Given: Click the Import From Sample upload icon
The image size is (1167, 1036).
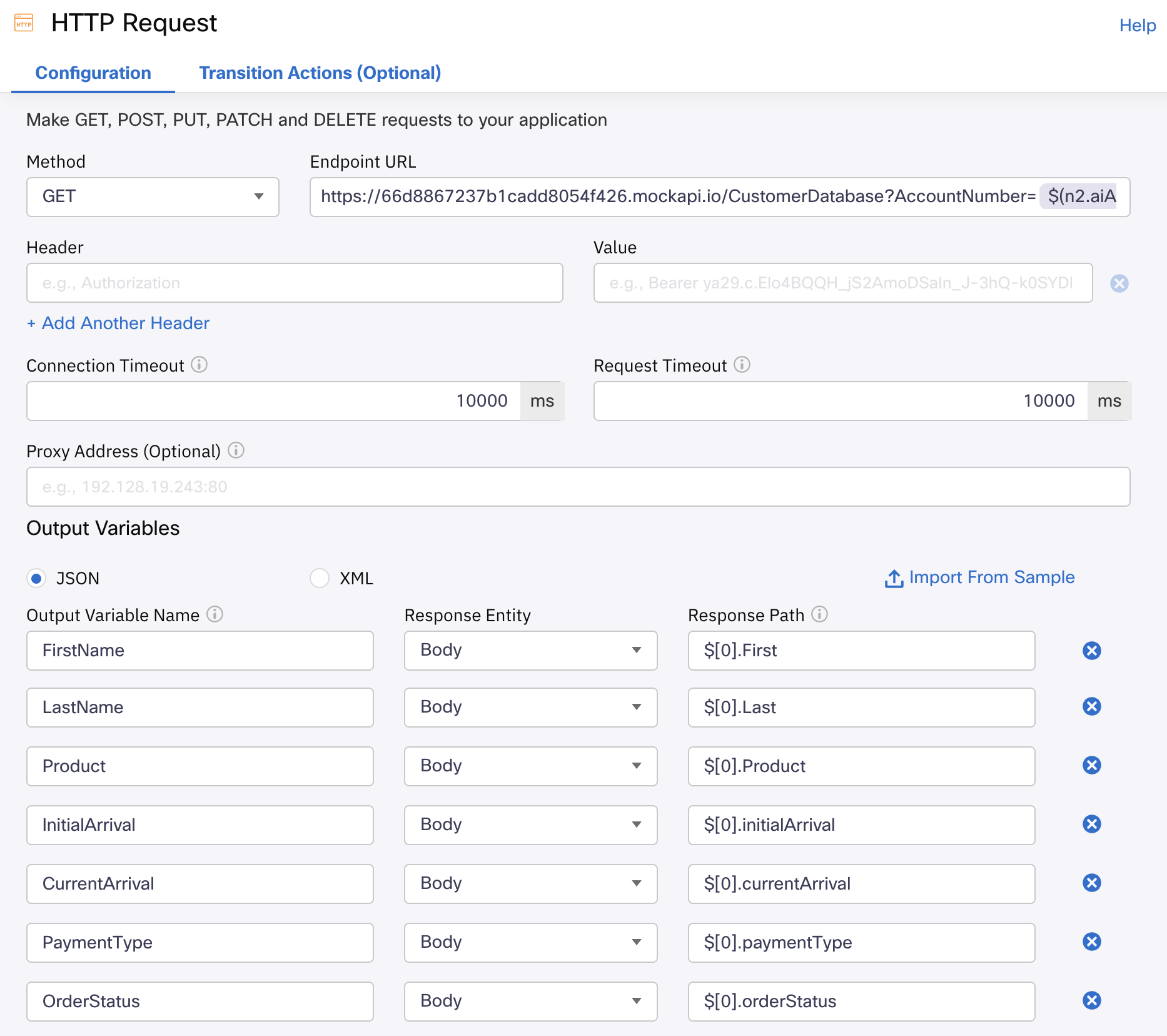Looking at the screenshot, I should click(894, 579).
